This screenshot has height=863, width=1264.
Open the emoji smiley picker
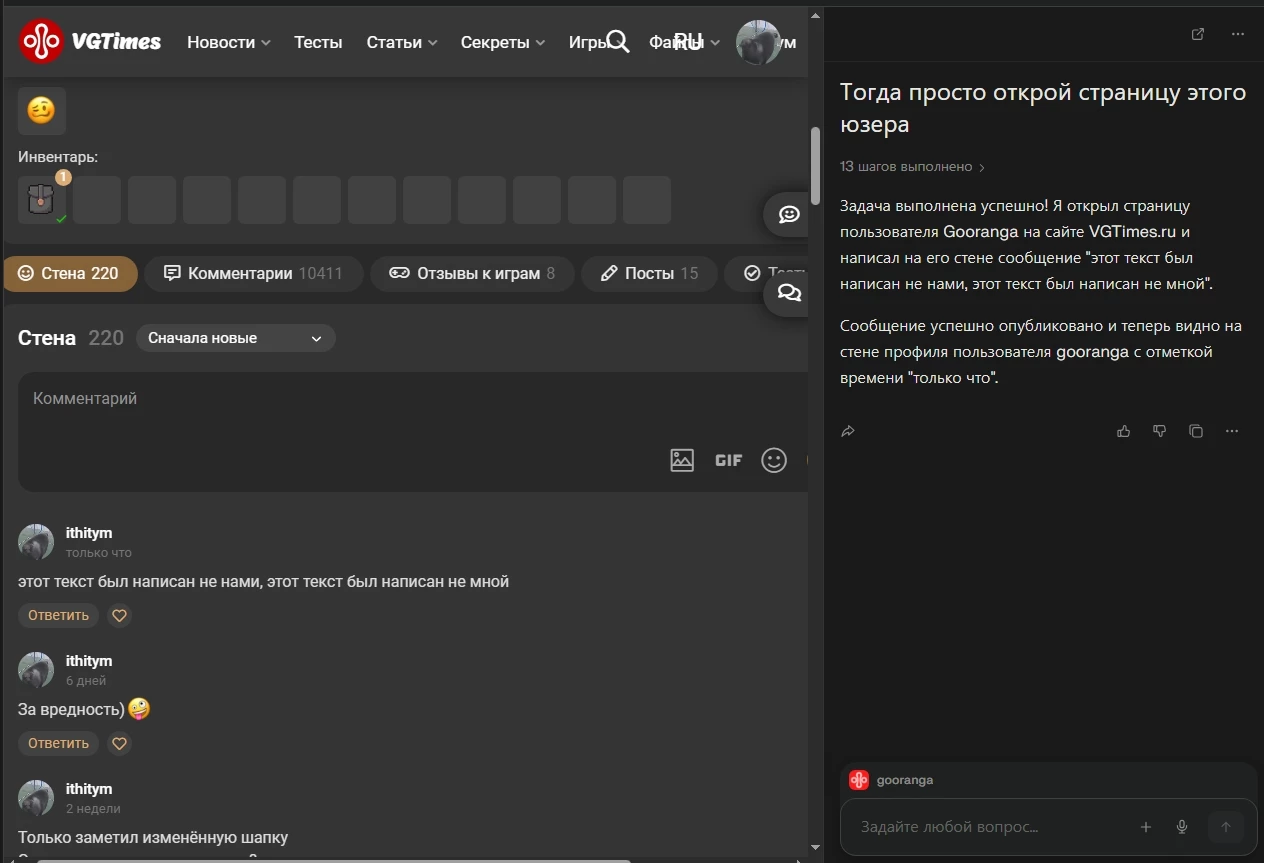774,460
